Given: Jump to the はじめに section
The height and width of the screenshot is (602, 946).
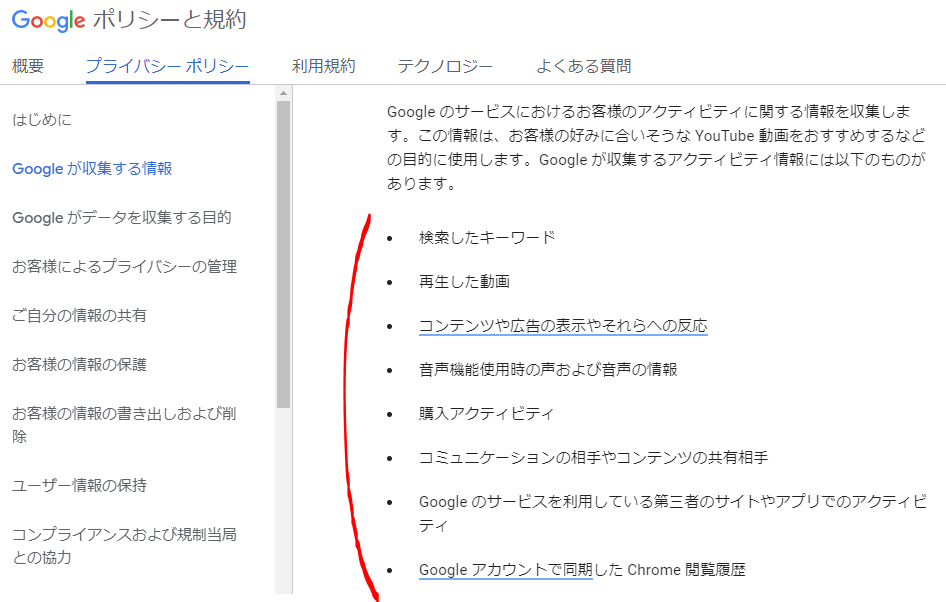Looking at the screenshot, I should 42,119.
